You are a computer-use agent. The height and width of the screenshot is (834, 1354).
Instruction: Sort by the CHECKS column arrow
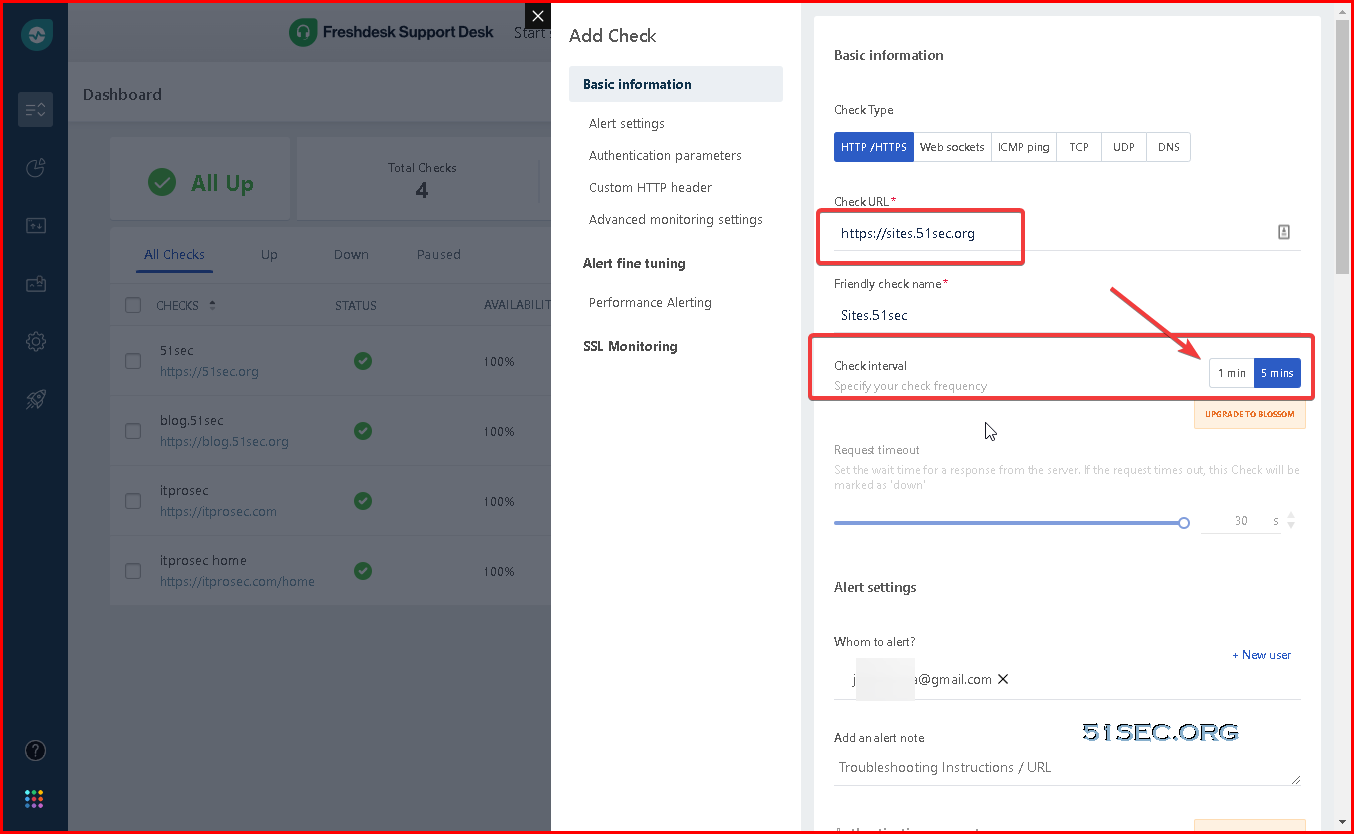(212, 305)
